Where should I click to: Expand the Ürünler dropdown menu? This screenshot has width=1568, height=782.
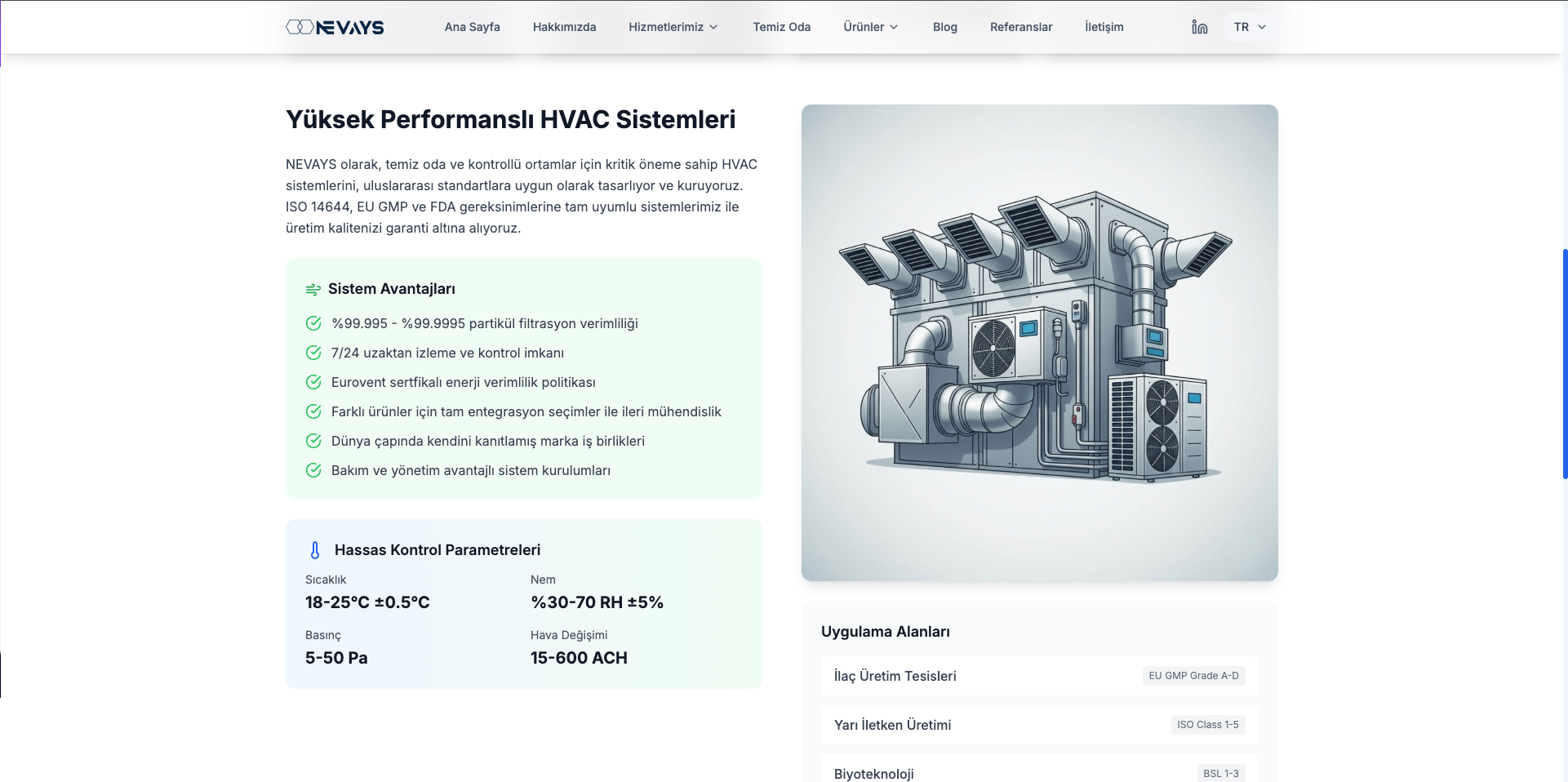pos(870,27)
